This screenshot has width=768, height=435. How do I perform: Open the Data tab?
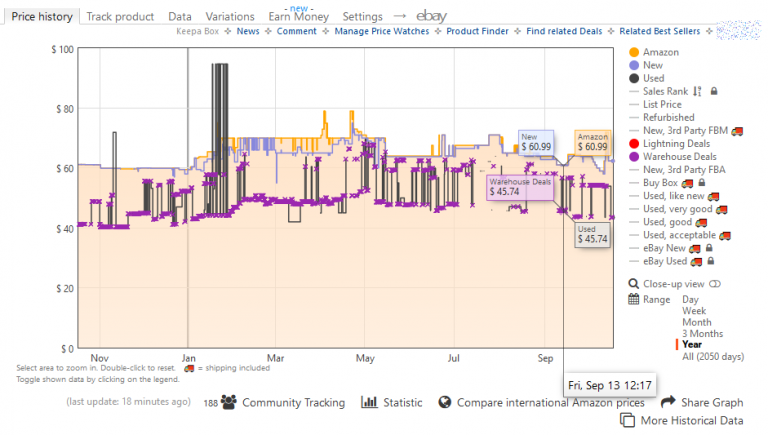pyautogui.click(x=180, y=17)
